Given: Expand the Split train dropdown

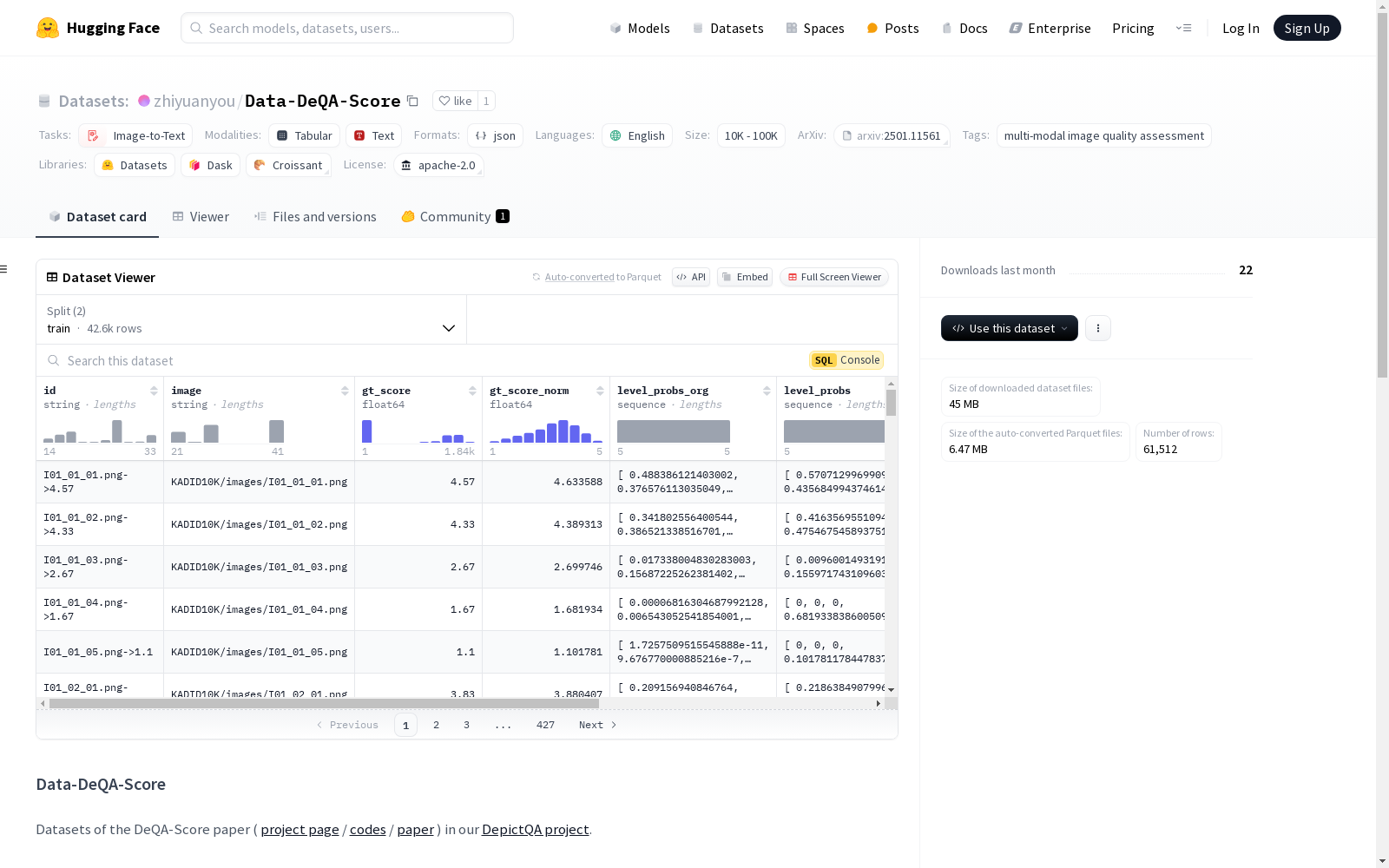Looking at the screenshot, I should tap(252, 319).
